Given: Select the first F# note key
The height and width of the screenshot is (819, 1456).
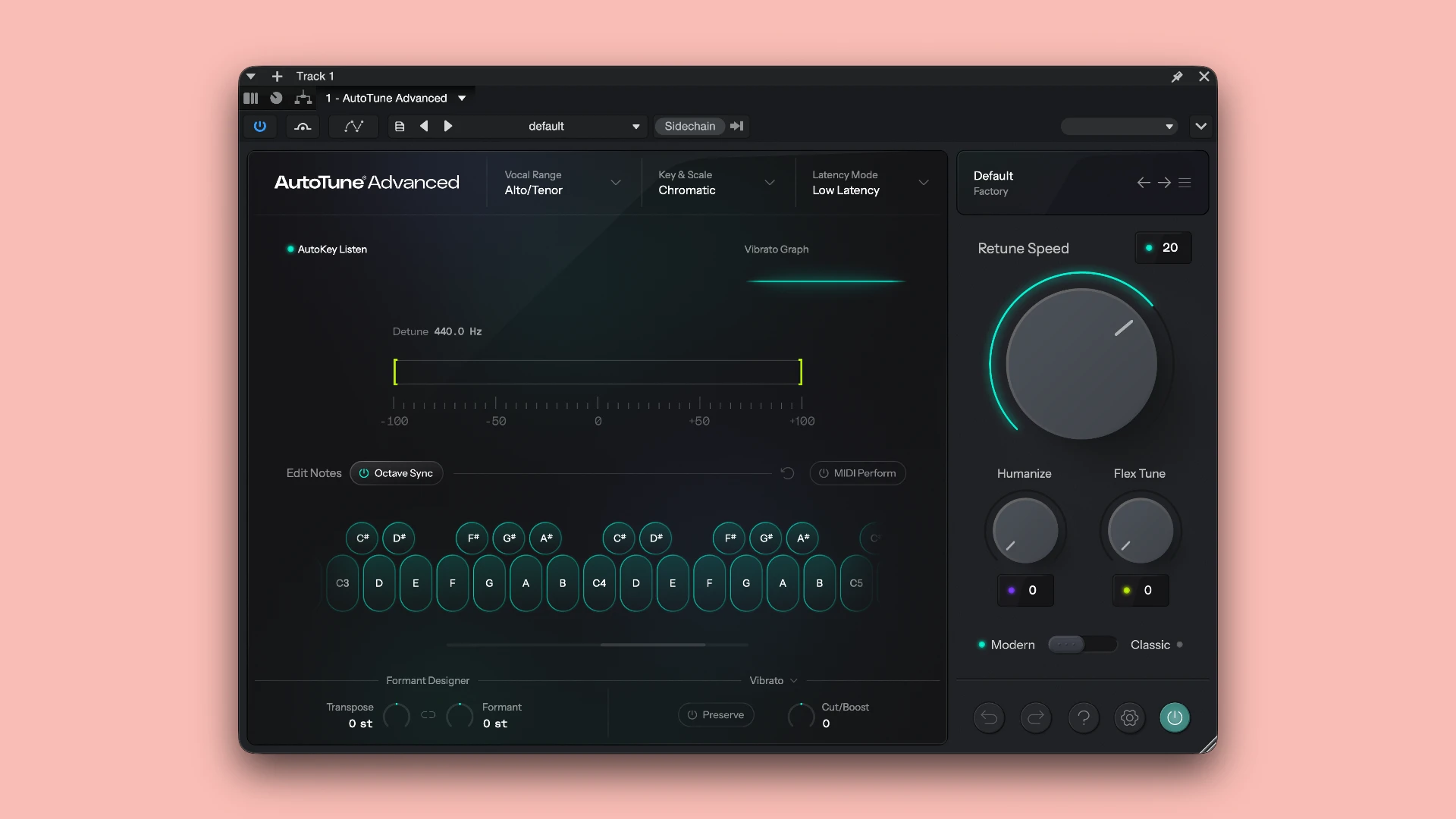Looking at the screenshot, I should pos(473,538).
